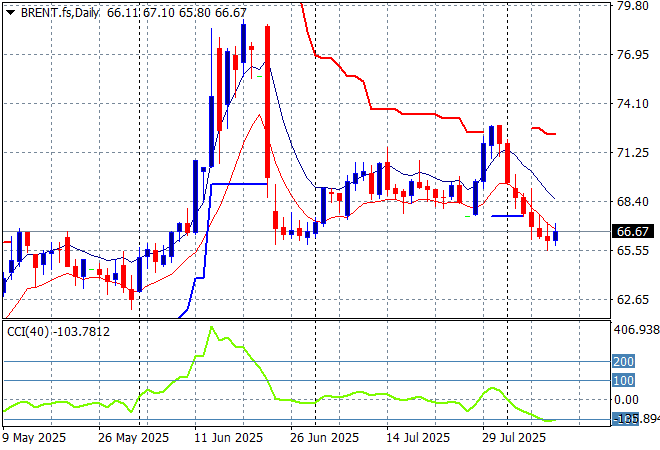This screenshot has width=660, height=450.
Task: Click the latest blue candle at chart's right end
Action: (x=556, y=236)
